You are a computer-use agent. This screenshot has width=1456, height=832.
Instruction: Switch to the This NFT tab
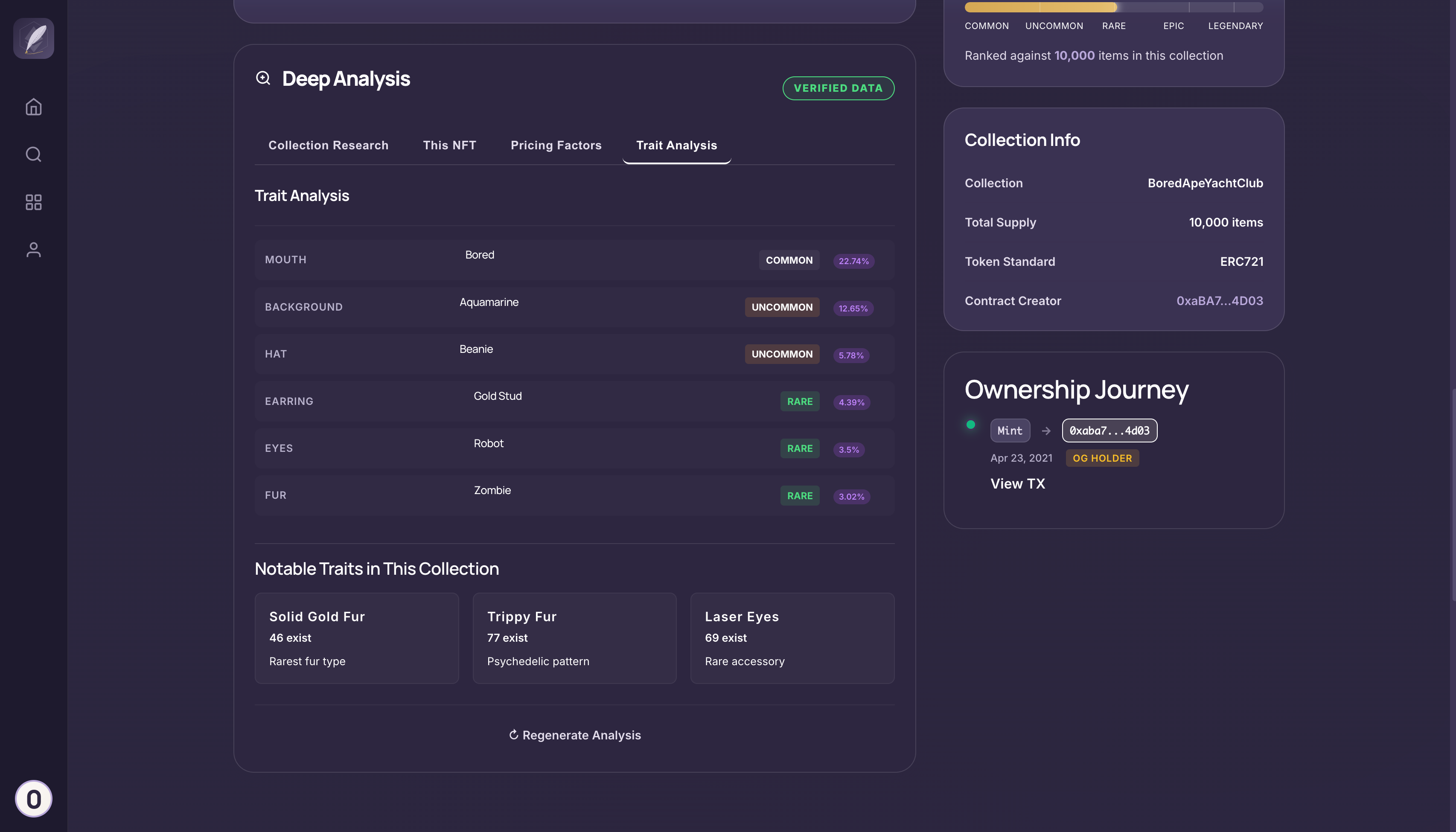pyautogui.click(x=449, y=145)
